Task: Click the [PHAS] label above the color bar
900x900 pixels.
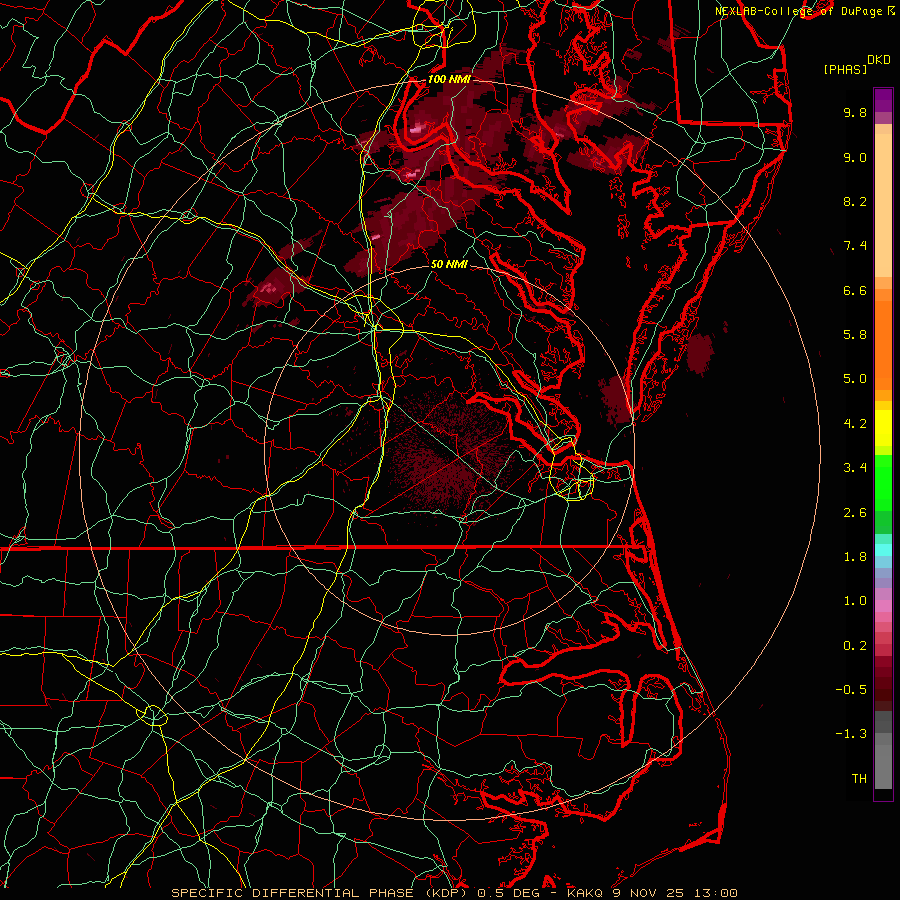Action: (x=845, y=69)
